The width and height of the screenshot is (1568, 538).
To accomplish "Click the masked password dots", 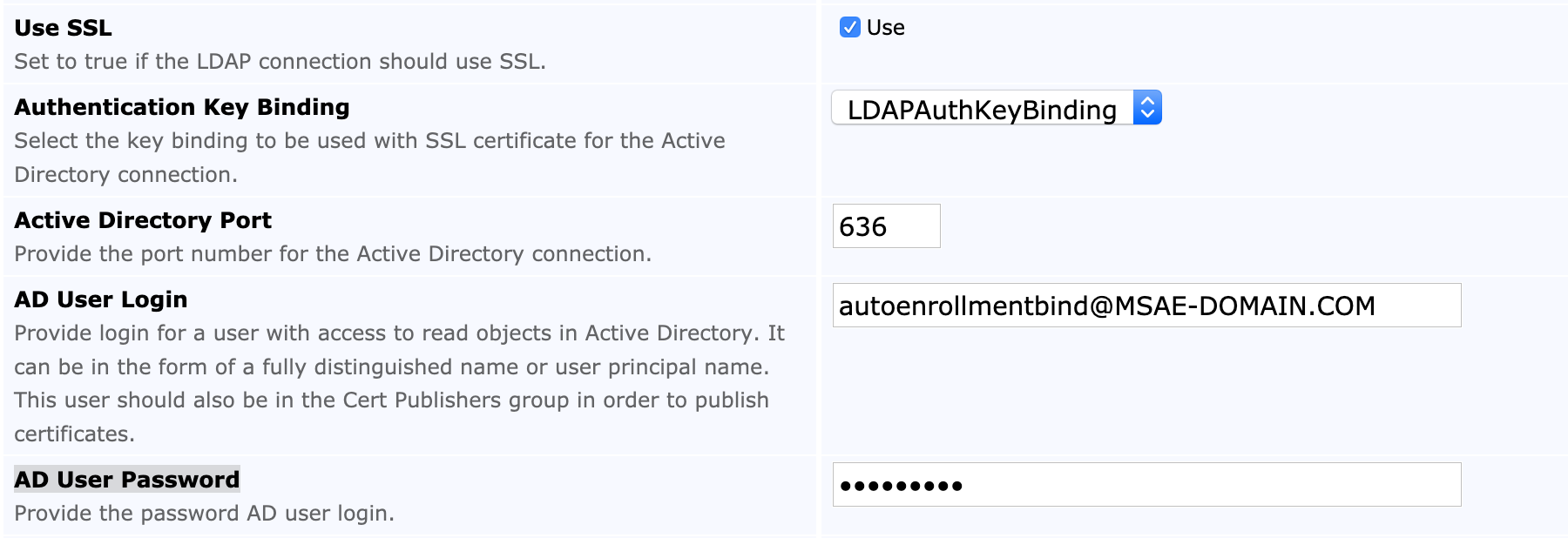I will coord(901,486).
